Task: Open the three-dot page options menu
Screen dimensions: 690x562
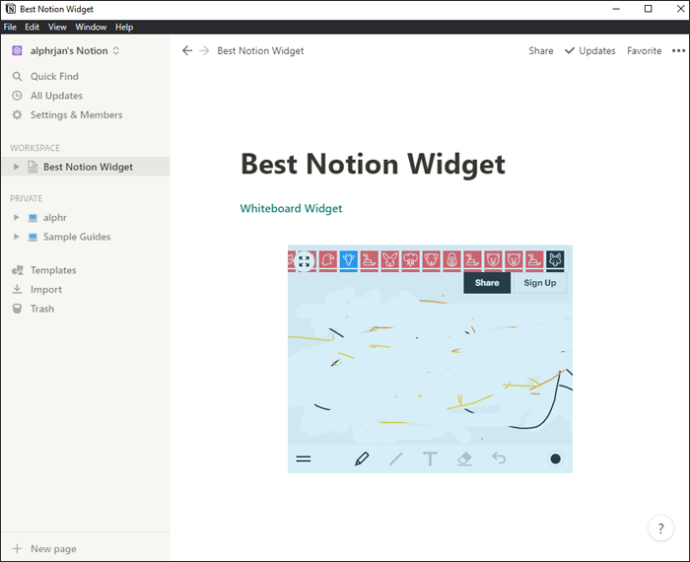Action: (x=678, y=51)
